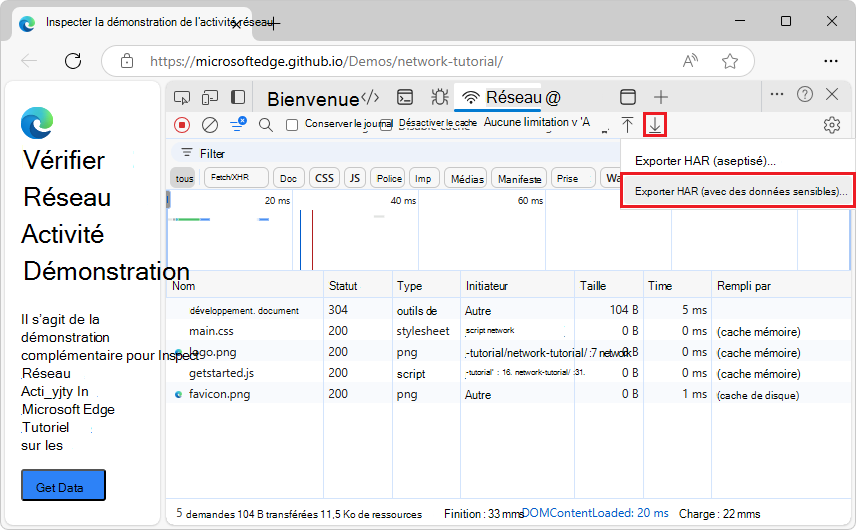This screenshot has height=530, width=856.
Task: Open DevTools customize menu (three dots)
Action: (777, 94)
